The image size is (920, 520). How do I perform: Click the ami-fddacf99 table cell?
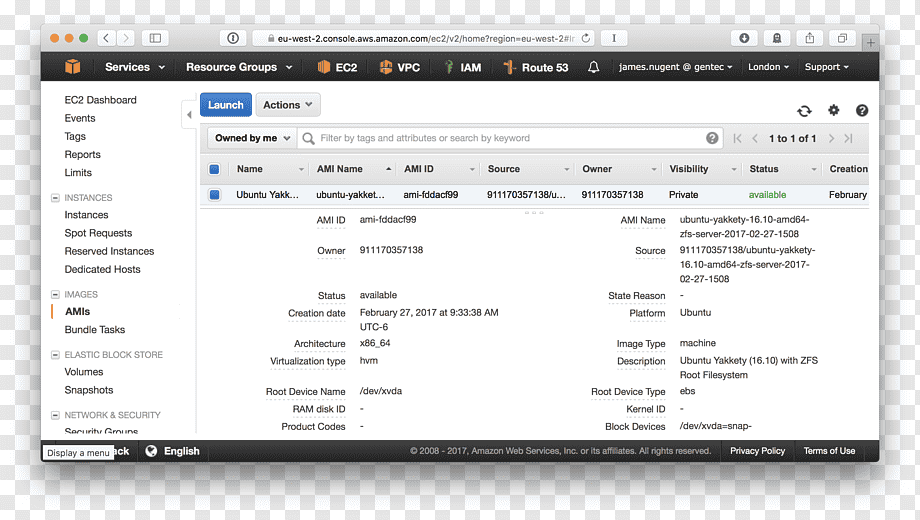pos(431,194)
